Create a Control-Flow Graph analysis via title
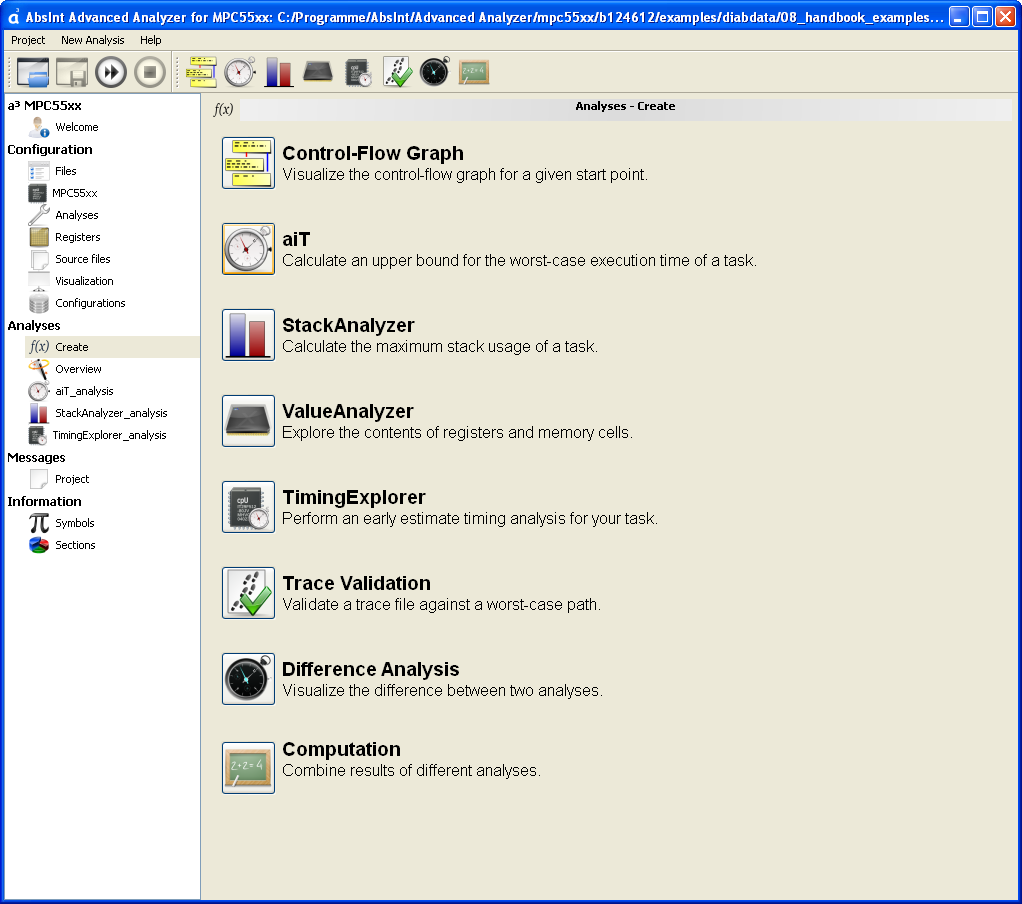This screenshot has height=904, width=1022. click(373, 153)
